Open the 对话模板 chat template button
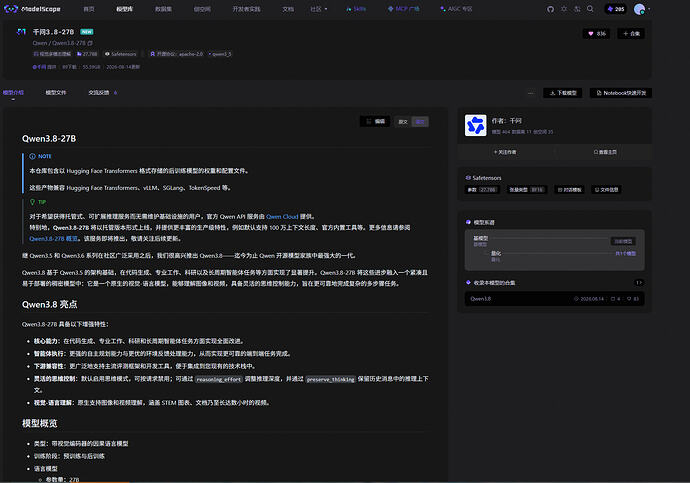 (x=569, y=190)
